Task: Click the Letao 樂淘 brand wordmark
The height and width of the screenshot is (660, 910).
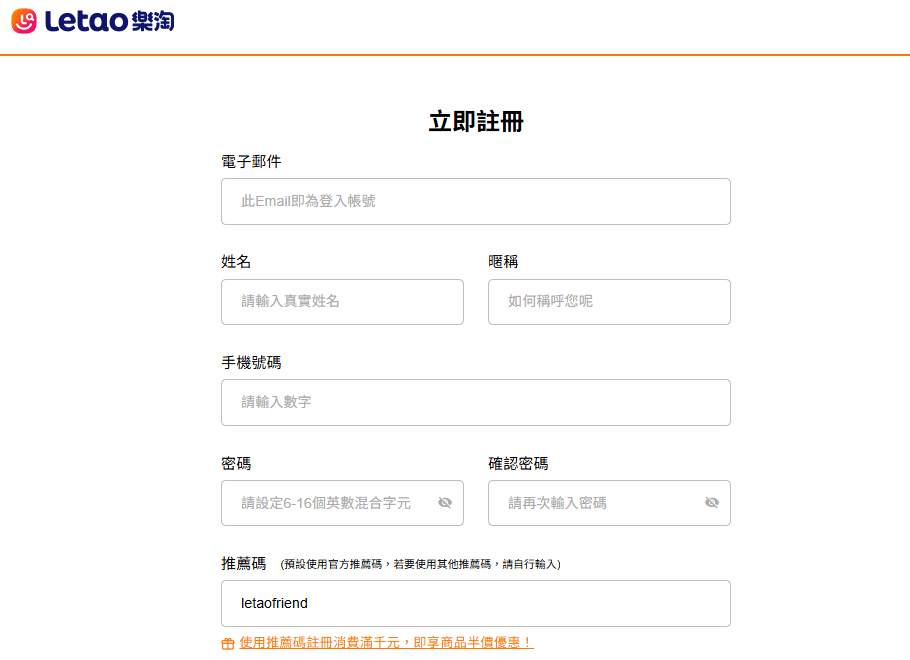Action: coord(109,21)
